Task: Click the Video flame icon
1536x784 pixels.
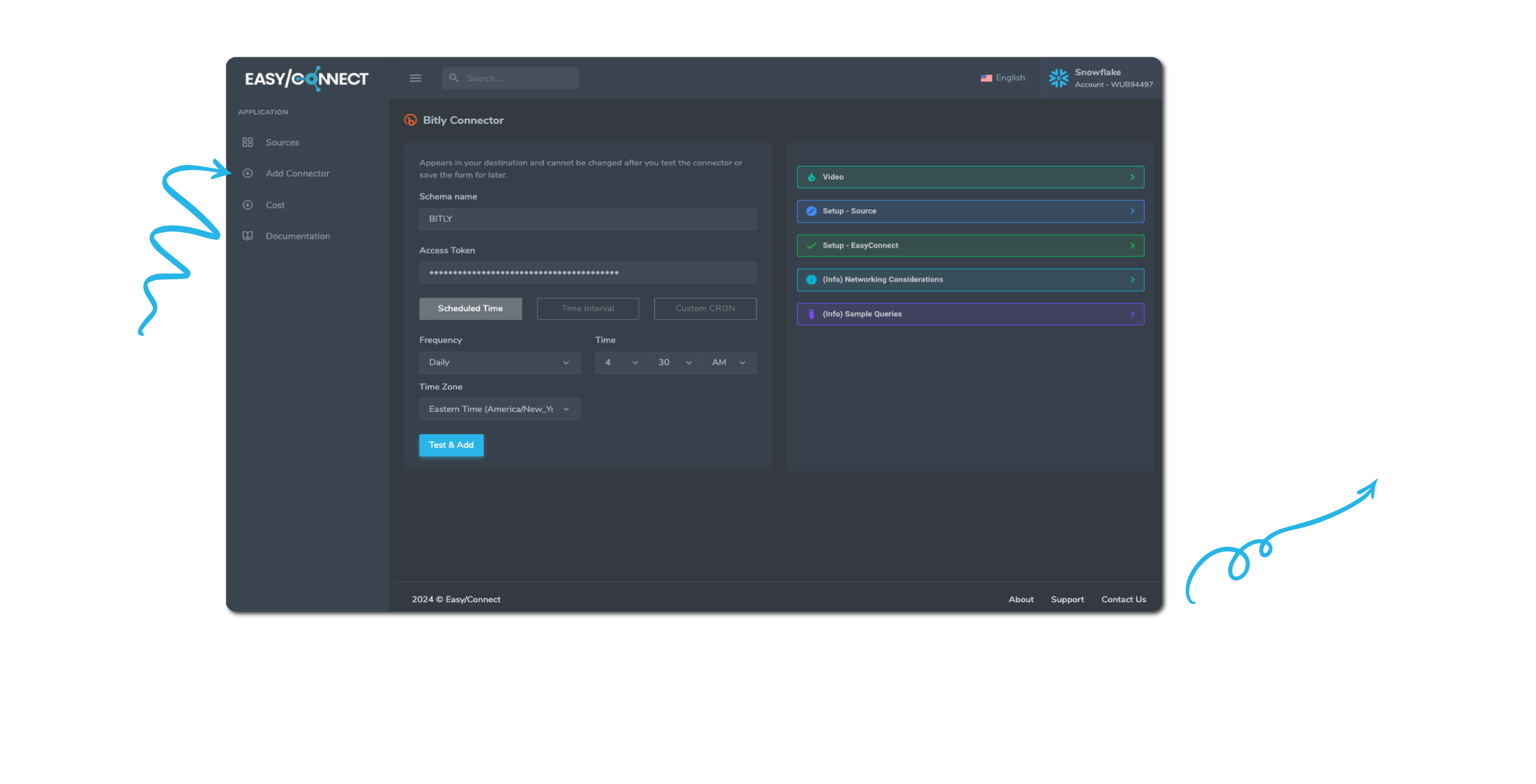Action: [811, 177]
